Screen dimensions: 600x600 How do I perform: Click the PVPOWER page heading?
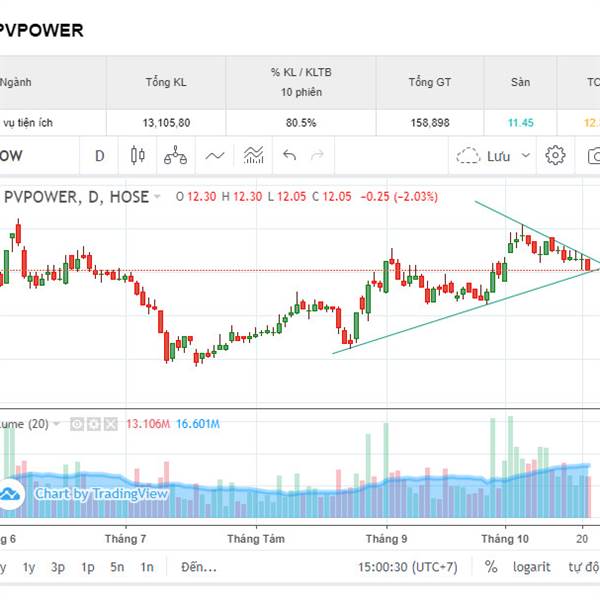click(40, 31)
